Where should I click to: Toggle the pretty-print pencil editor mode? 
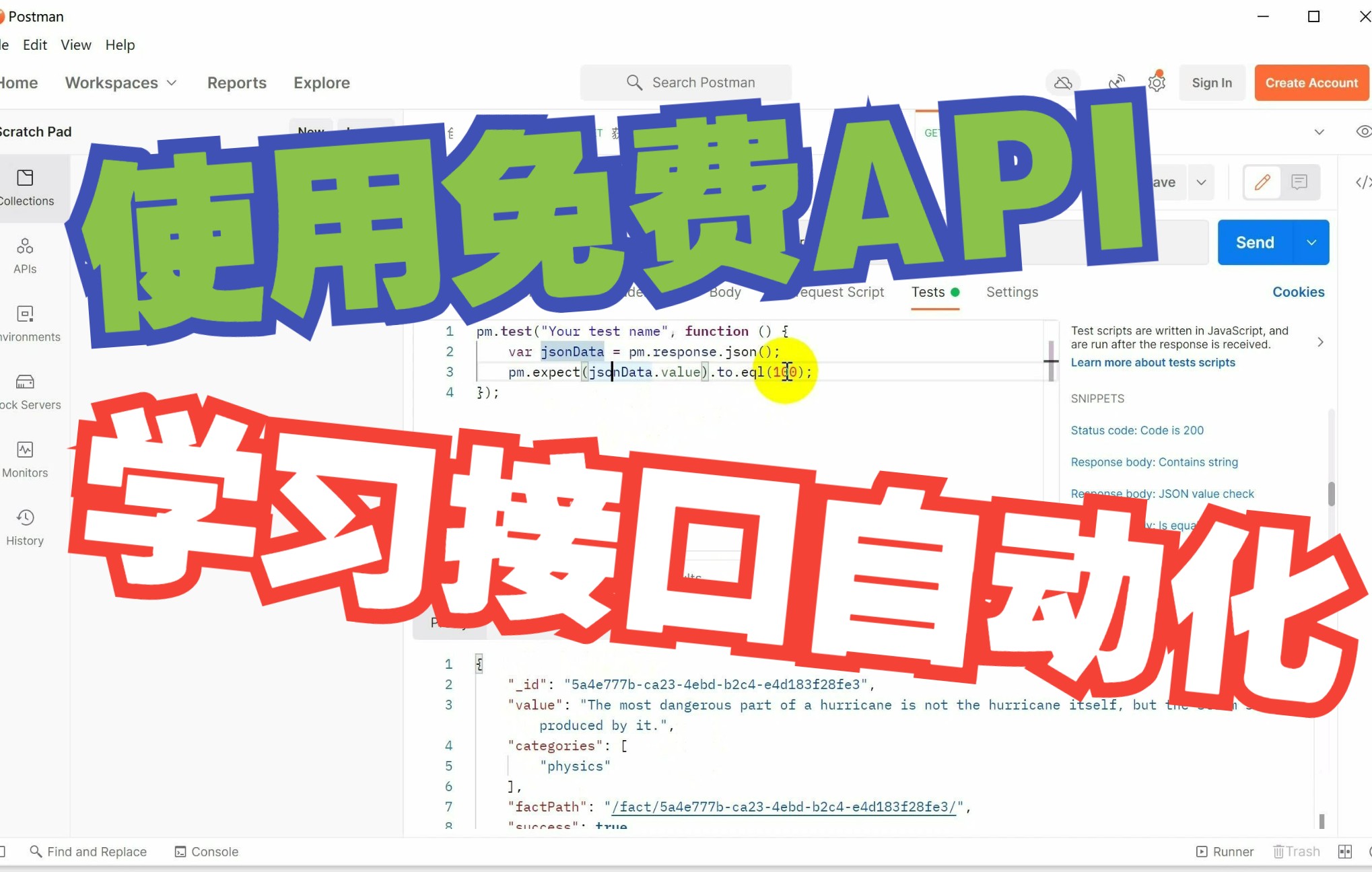1262,182
